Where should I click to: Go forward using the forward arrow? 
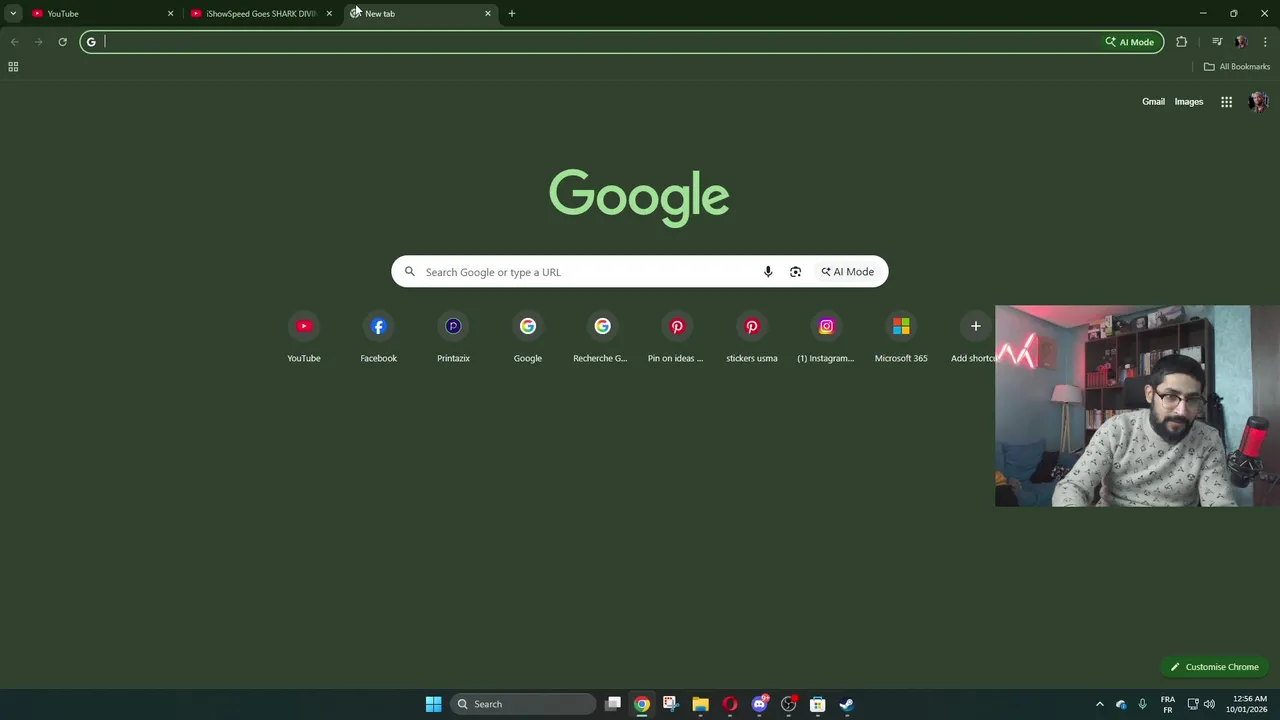[38, 42]
